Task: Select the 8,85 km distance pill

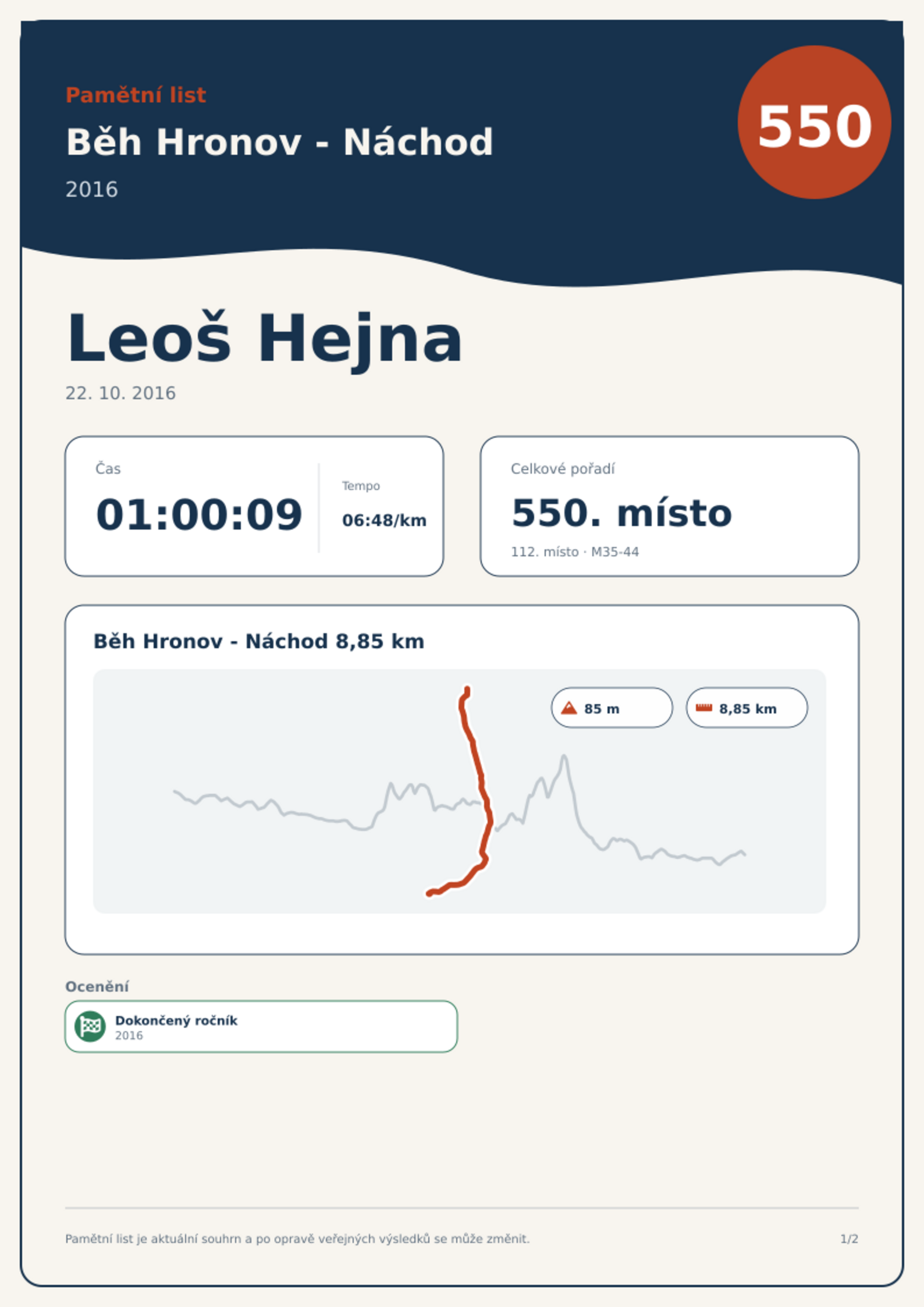Action: [747, 708]
